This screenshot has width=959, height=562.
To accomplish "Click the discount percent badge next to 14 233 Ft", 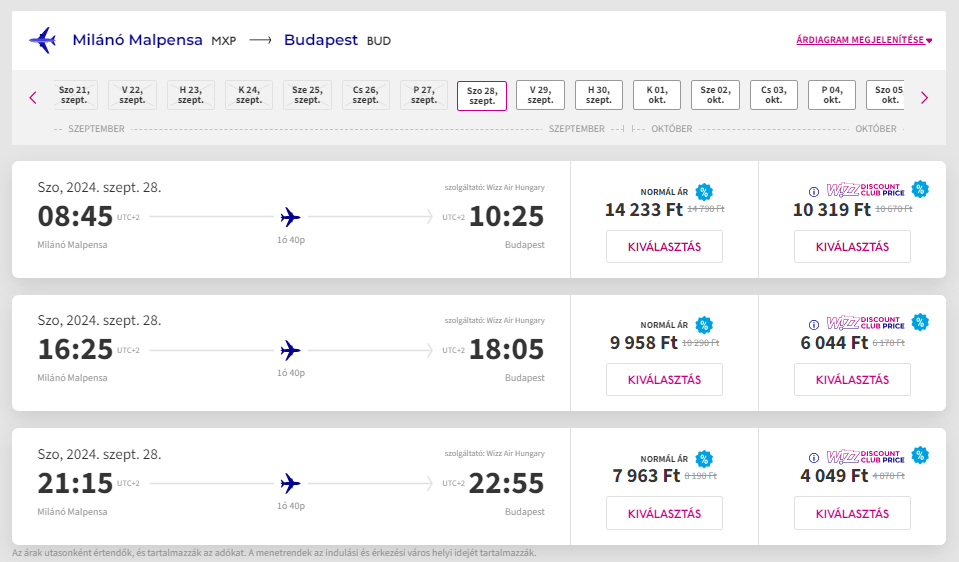I will coord(704,192).
